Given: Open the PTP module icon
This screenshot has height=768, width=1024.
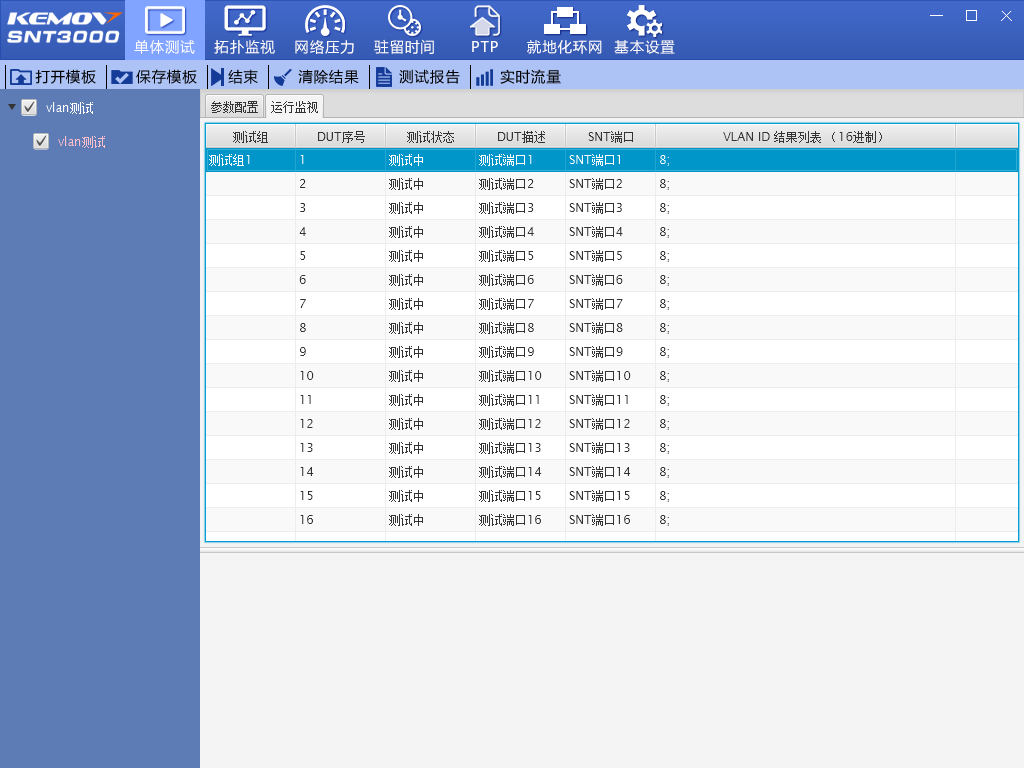Looking at the screenshot, I should [484, 21].
